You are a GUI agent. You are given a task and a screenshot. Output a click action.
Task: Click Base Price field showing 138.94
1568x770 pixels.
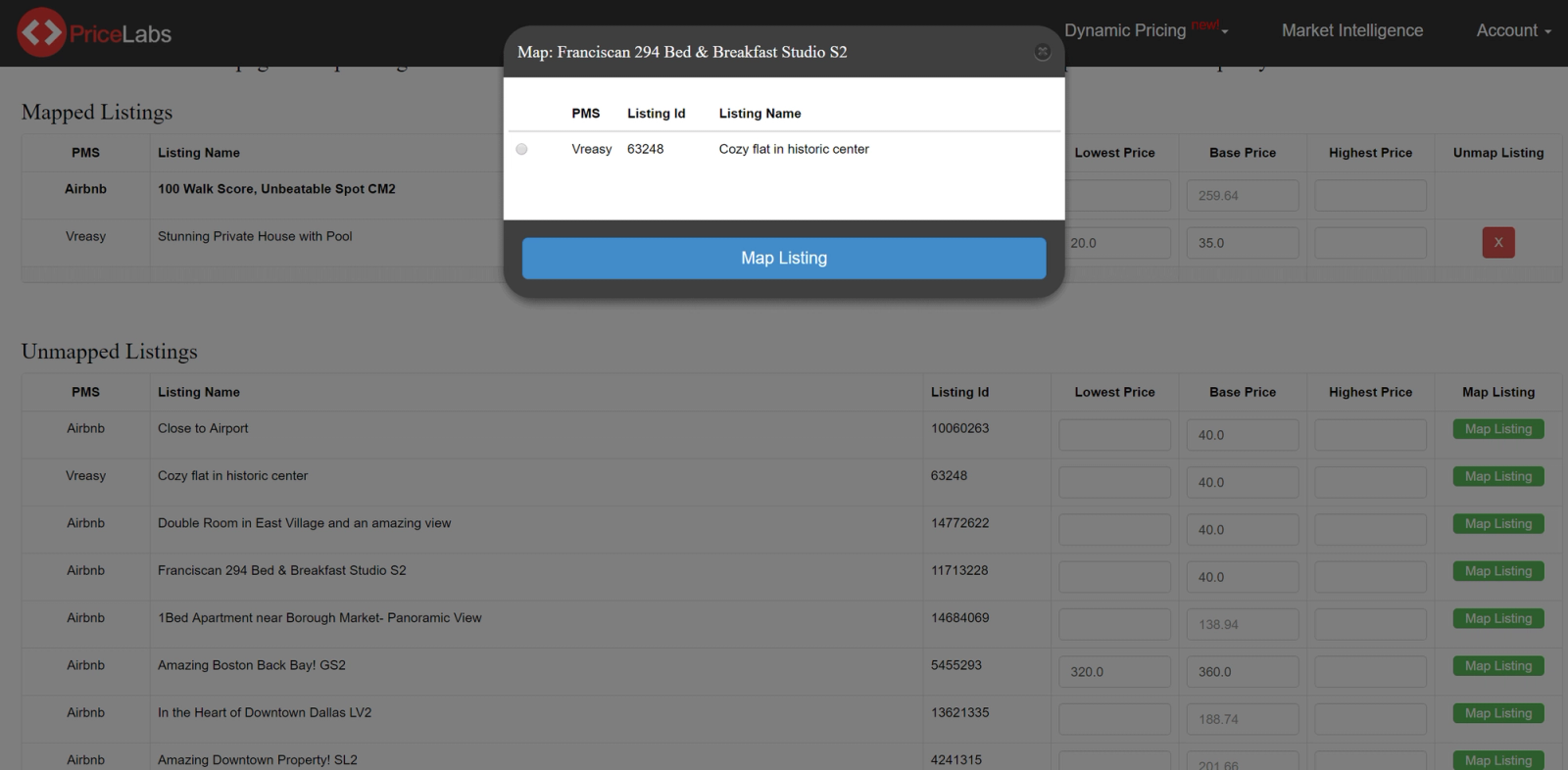(1243, 624)
